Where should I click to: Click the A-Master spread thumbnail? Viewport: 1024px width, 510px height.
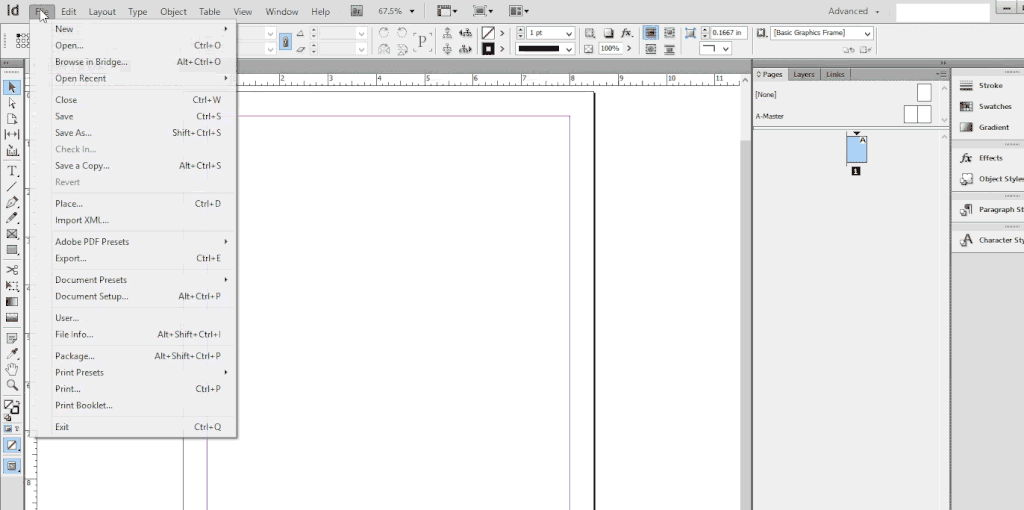918,114
